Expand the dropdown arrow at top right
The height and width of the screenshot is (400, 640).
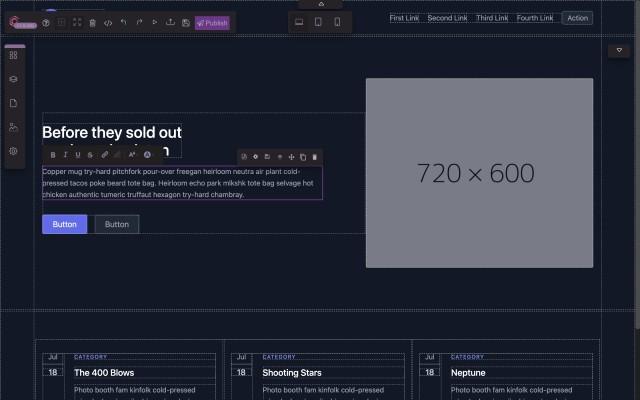[619, 49]
